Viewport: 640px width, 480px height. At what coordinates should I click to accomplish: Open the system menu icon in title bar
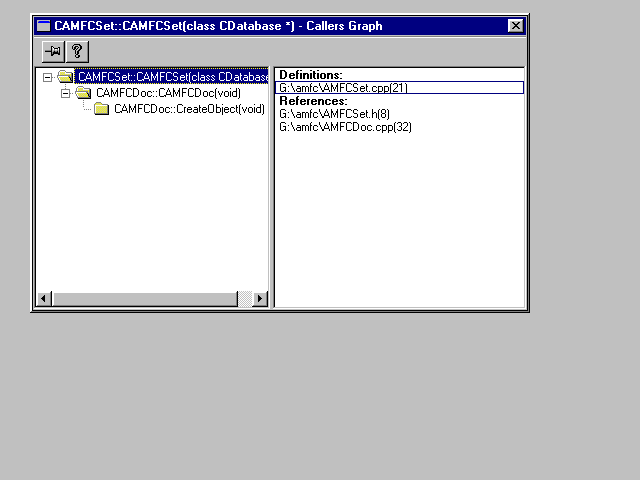click(43, 26)
